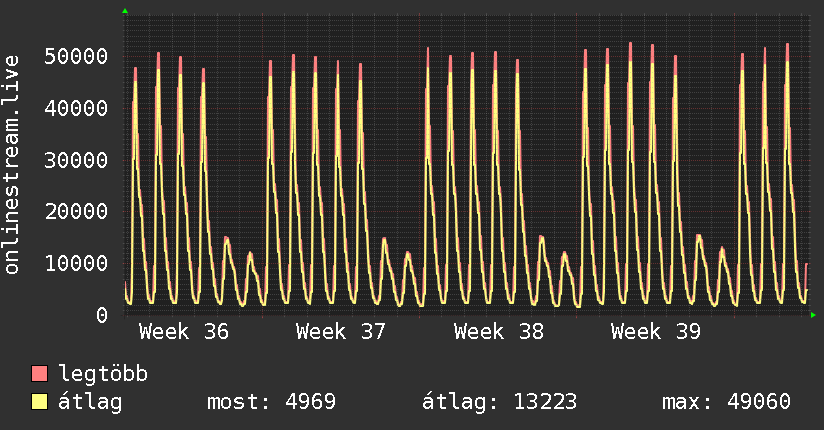Click the 50000 y-axis tick label
This screenshot has width=824, height=430.
coord(76,56)
